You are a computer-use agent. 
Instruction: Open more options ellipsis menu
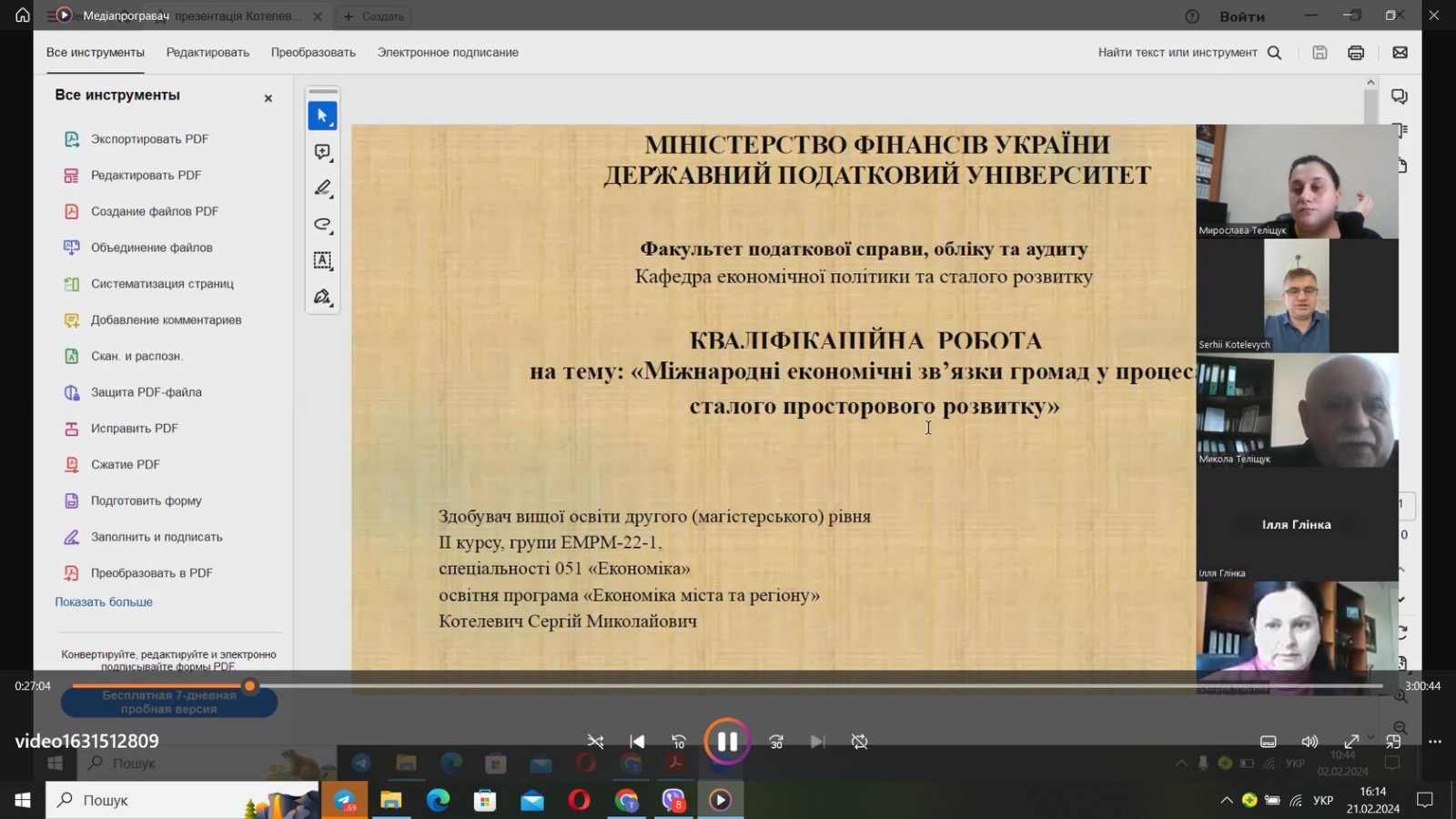tap(1435, 742)
